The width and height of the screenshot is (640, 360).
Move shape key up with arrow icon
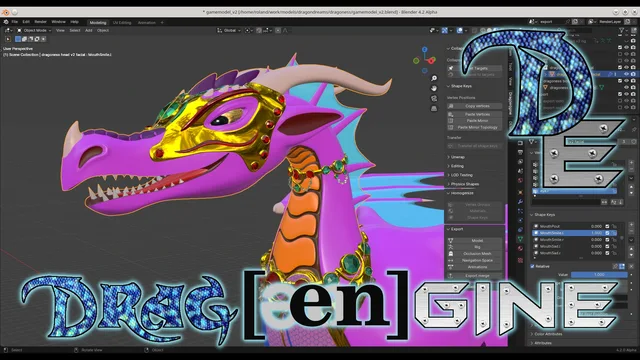click(631, 249)
